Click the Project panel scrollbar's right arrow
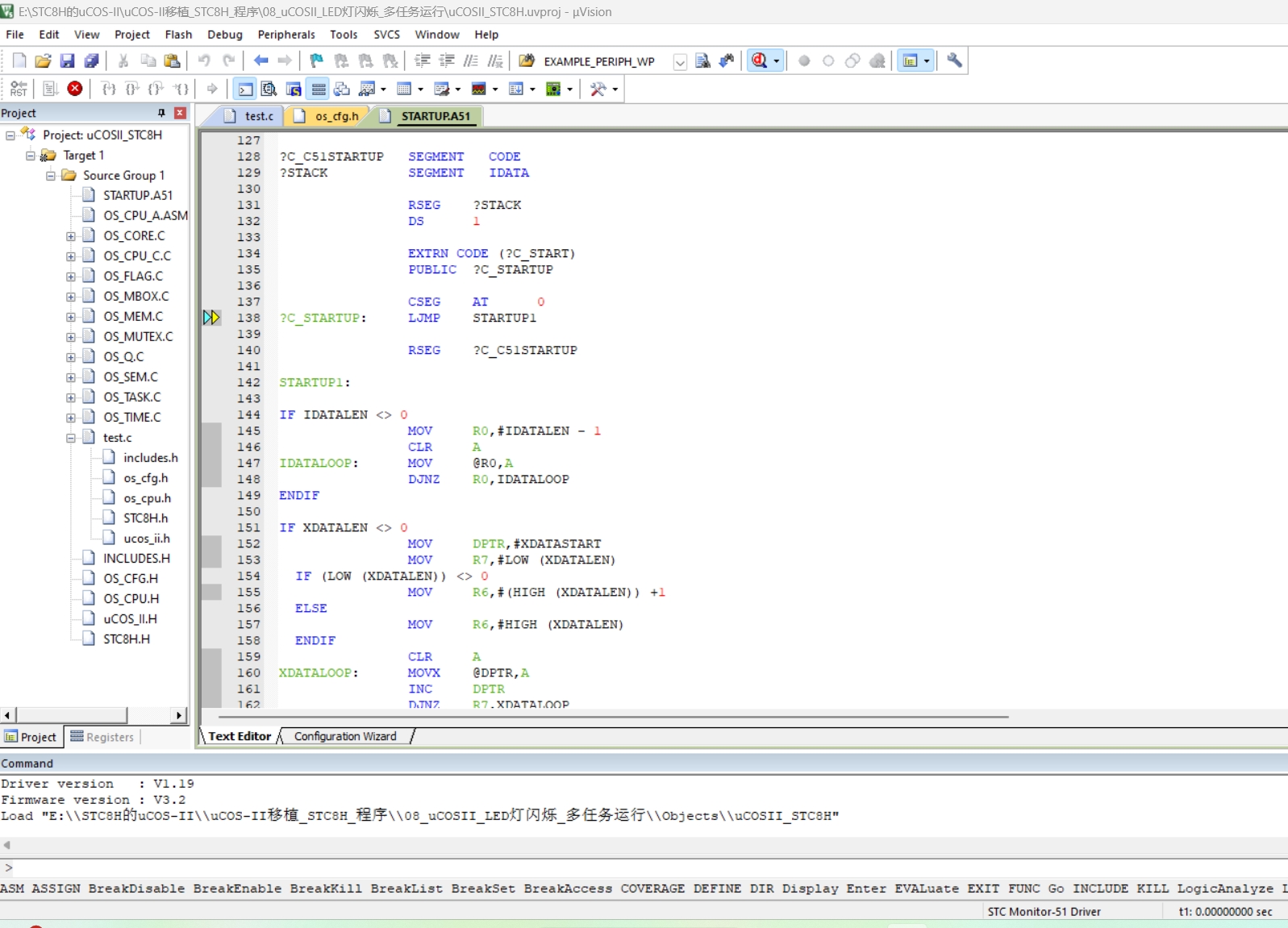Image resolution: width=1288 pixels, height=928 pixels. click(x=179, y=715)
